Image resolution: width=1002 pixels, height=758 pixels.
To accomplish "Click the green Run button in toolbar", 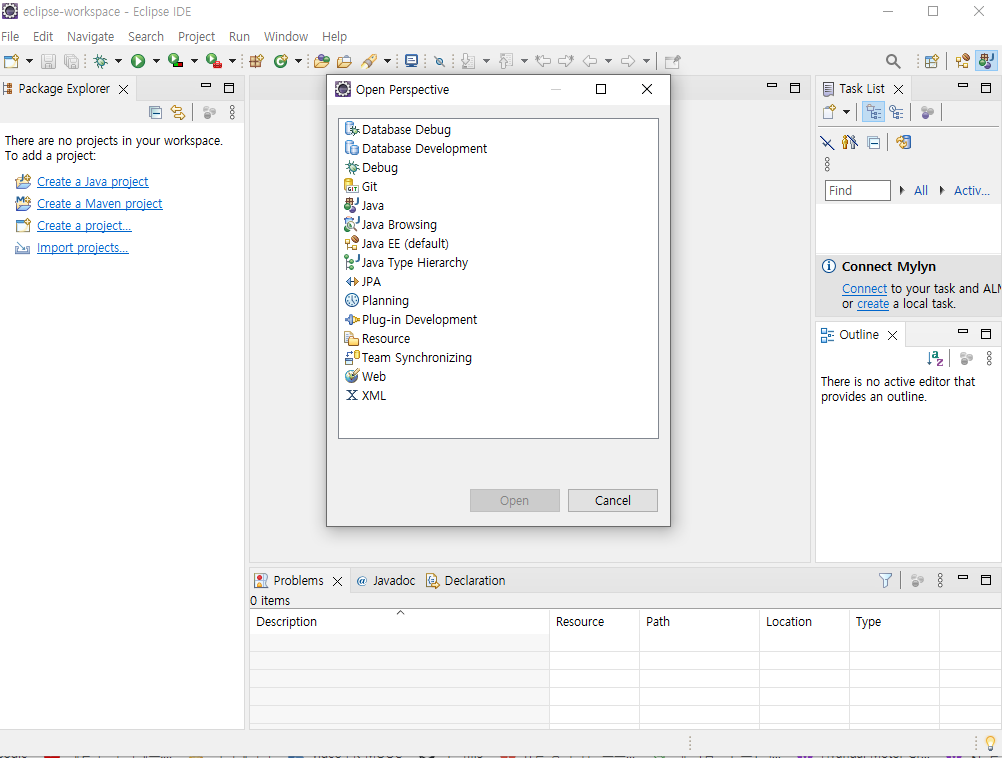I will [138, 61].
